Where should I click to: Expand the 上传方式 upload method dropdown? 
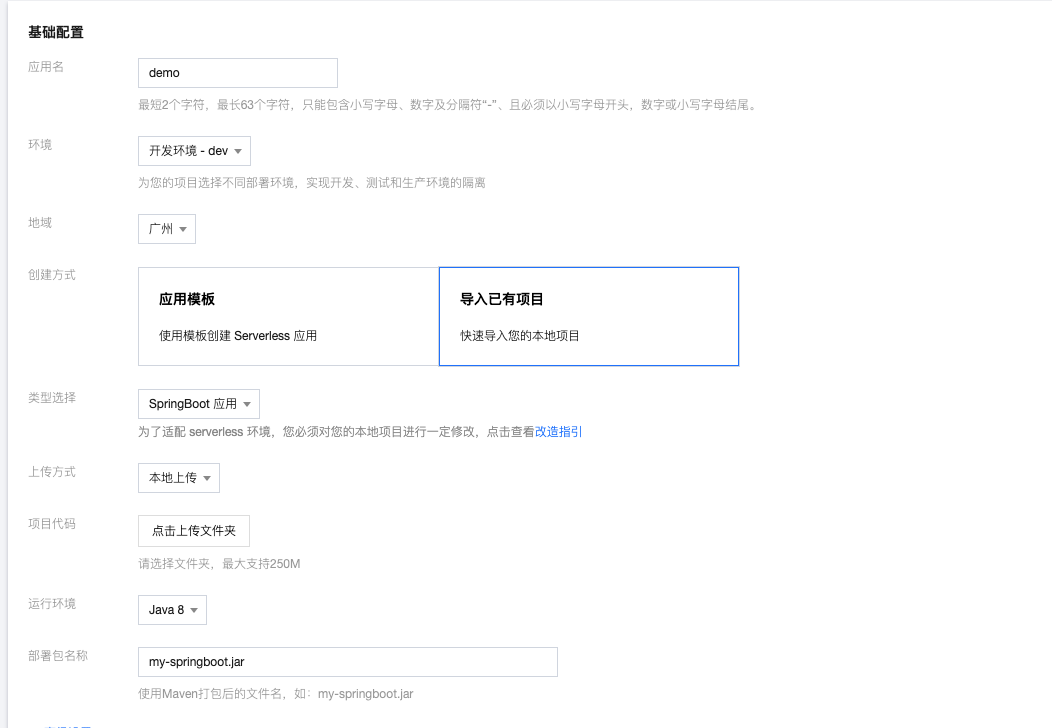click(x=178, y=478)
